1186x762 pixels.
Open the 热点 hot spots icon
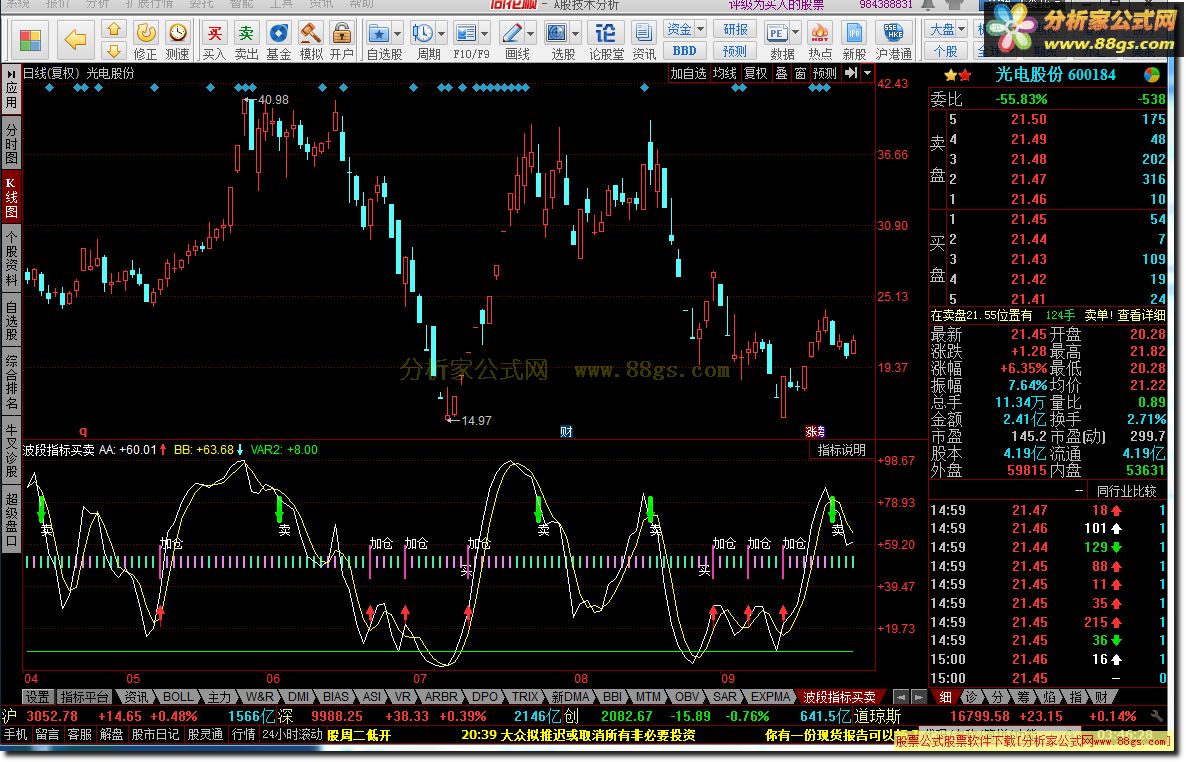click(x=820, y=41)
